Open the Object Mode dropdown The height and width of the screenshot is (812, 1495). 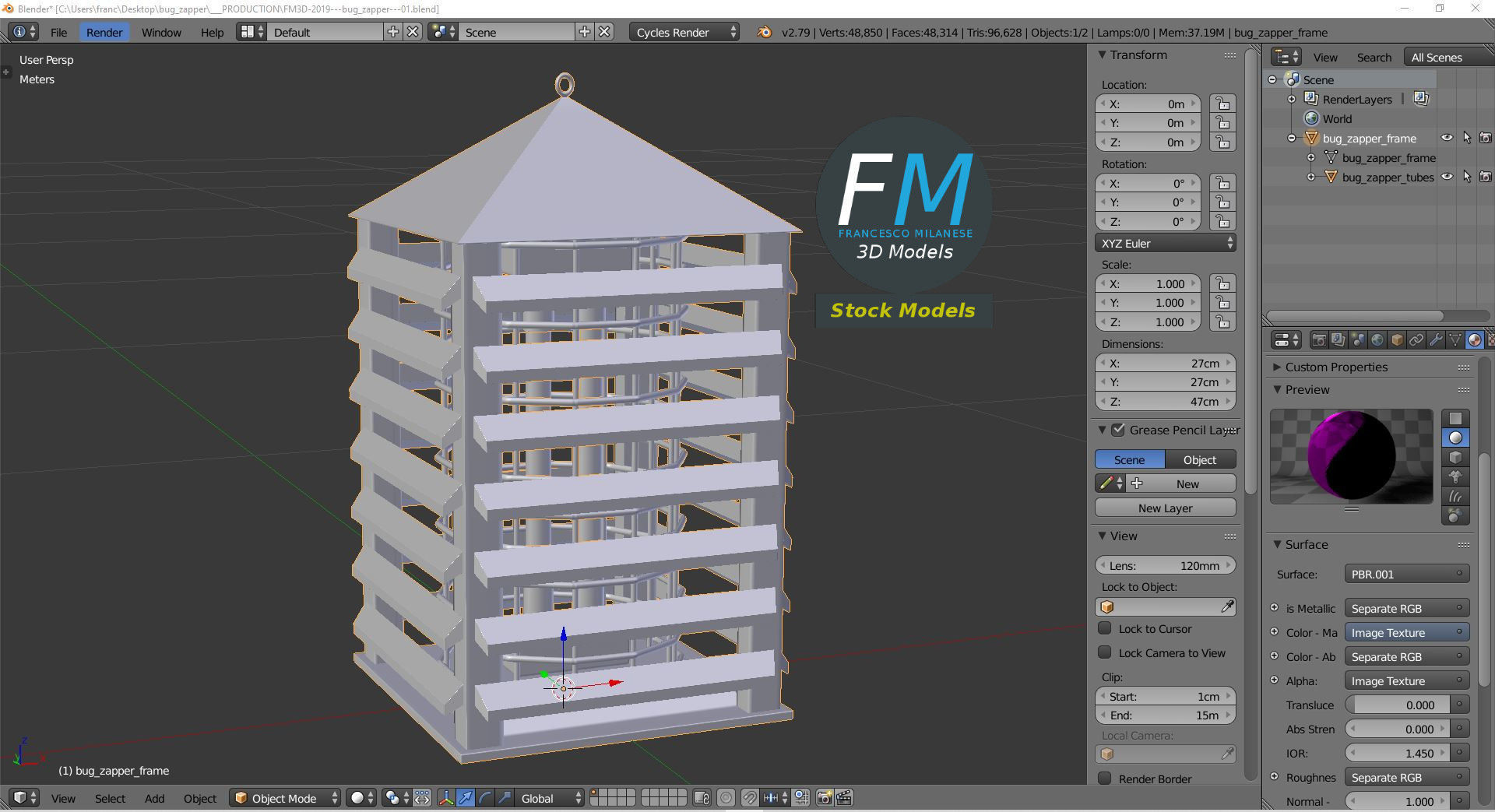[x=285, y=798]
